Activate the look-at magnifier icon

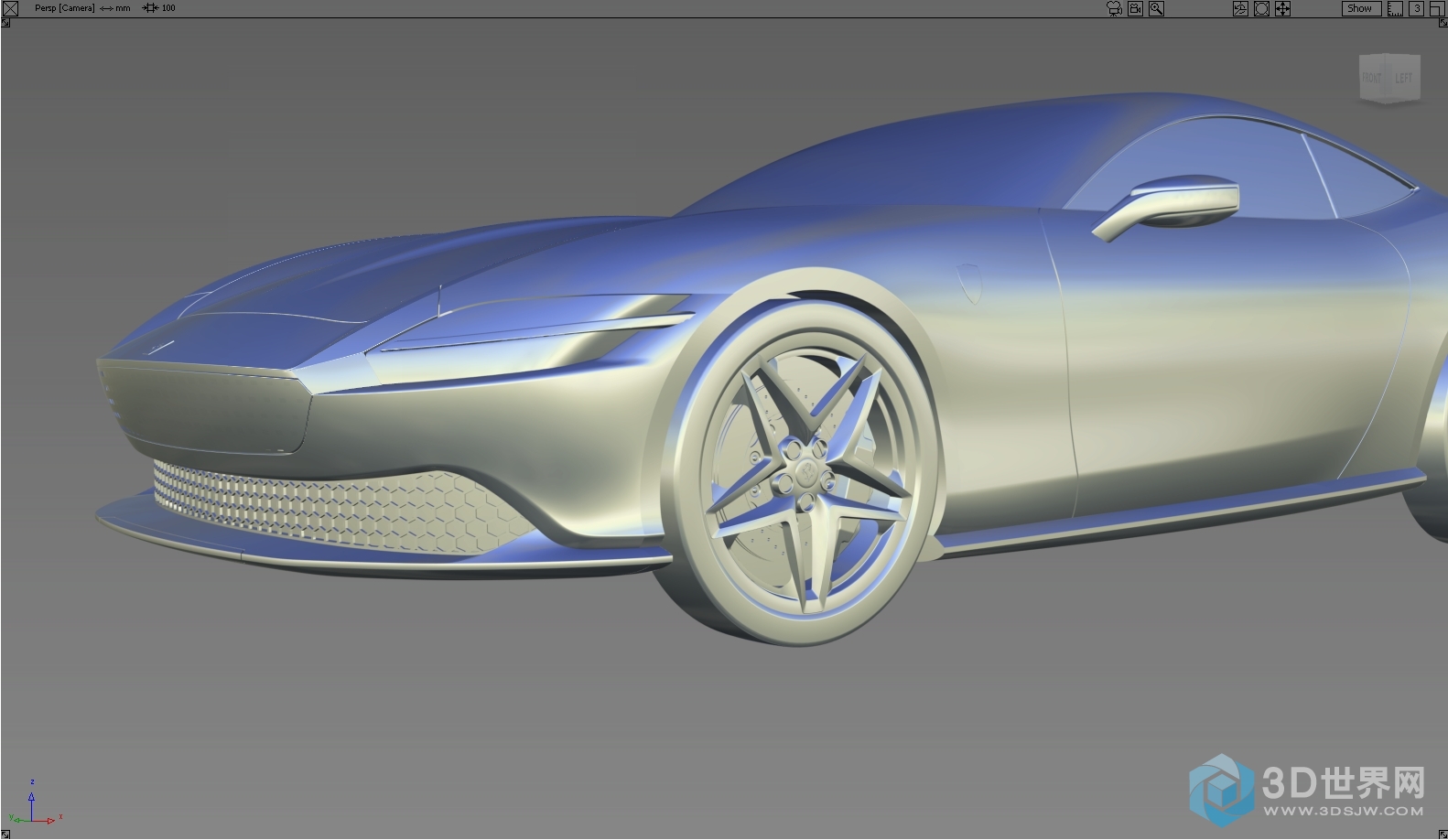[x=1157, y=8]
